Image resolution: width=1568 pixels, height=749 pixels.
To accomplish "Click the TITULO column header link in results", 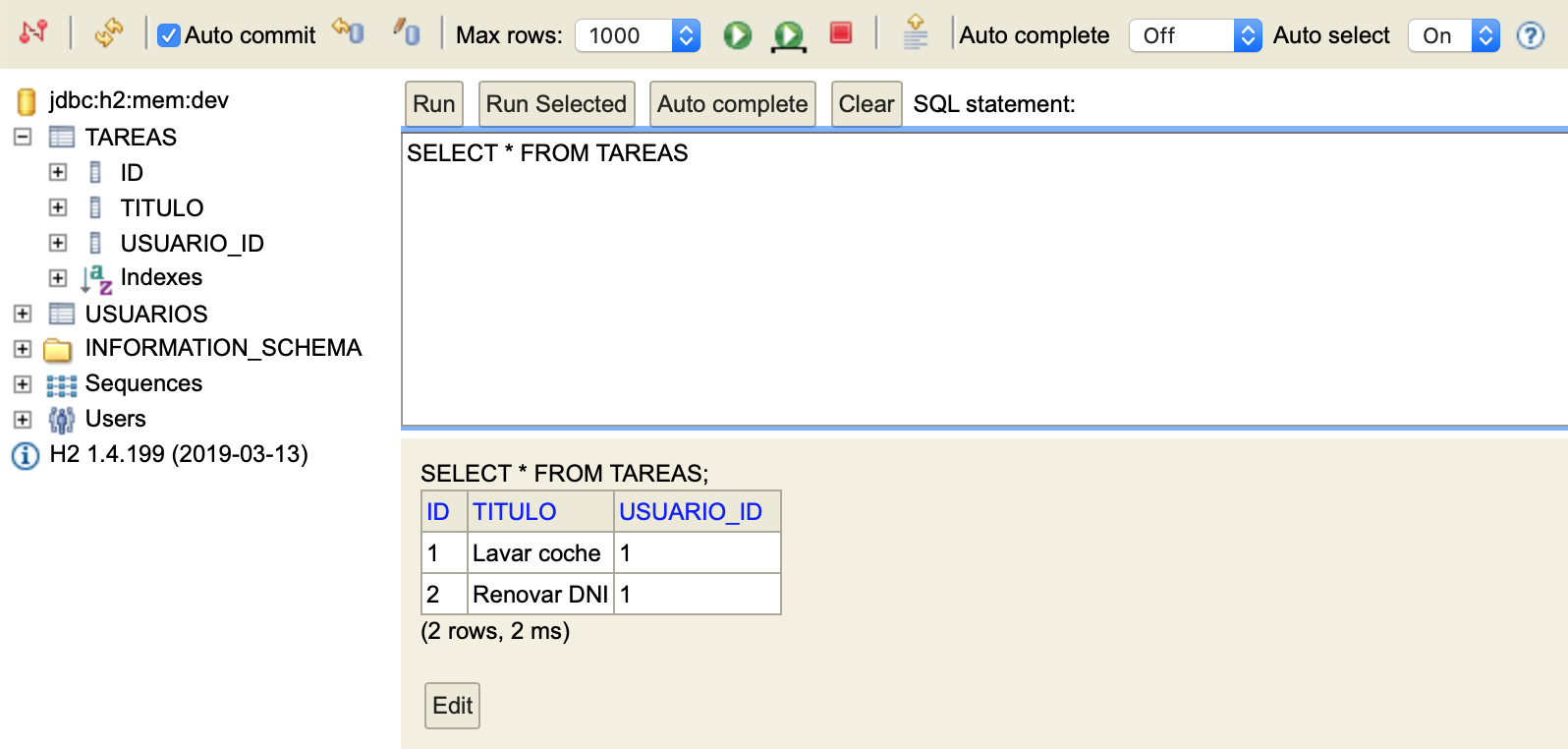I will click(x=515, y=512).
